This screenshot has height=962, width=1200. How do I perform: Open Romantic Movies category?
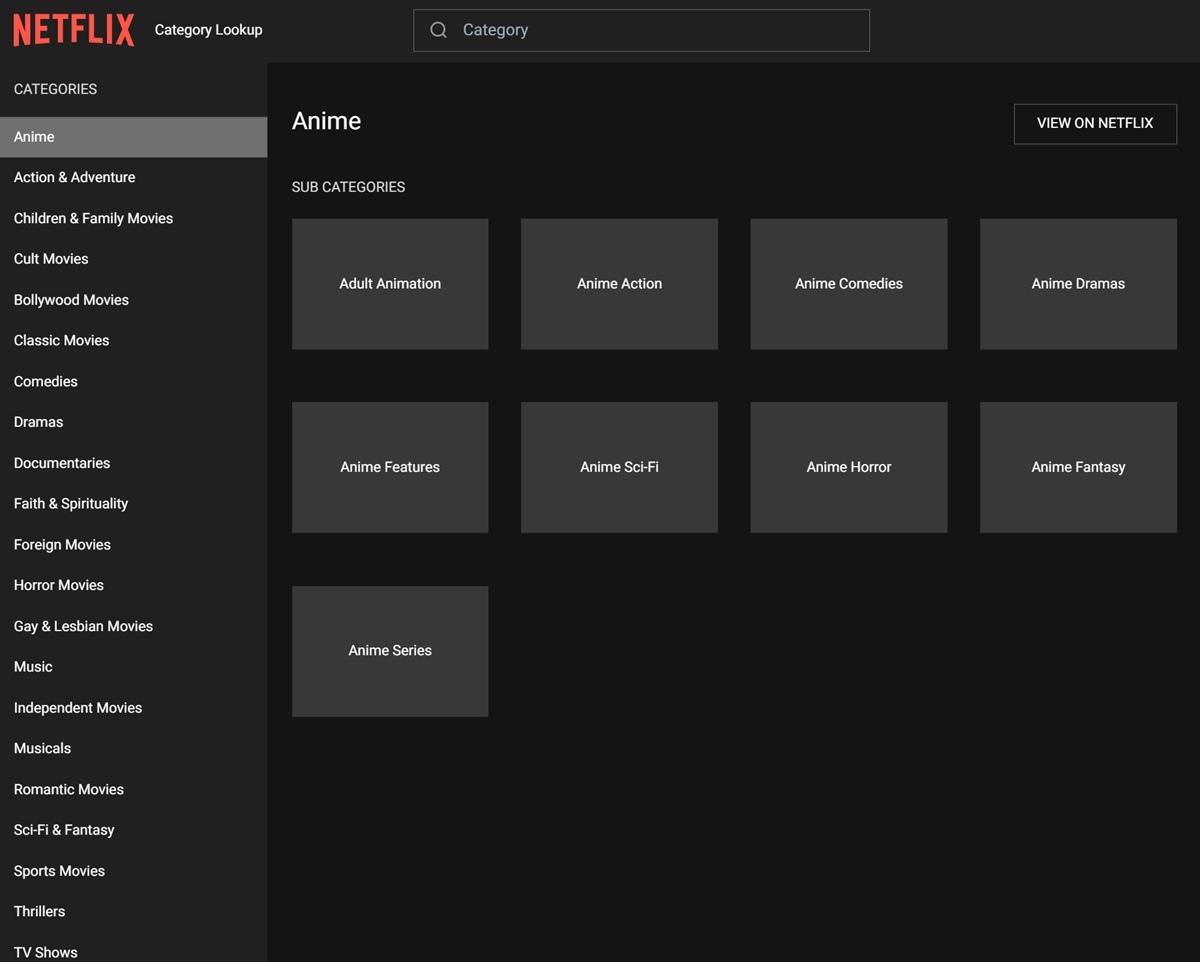[x=133, y=789]
